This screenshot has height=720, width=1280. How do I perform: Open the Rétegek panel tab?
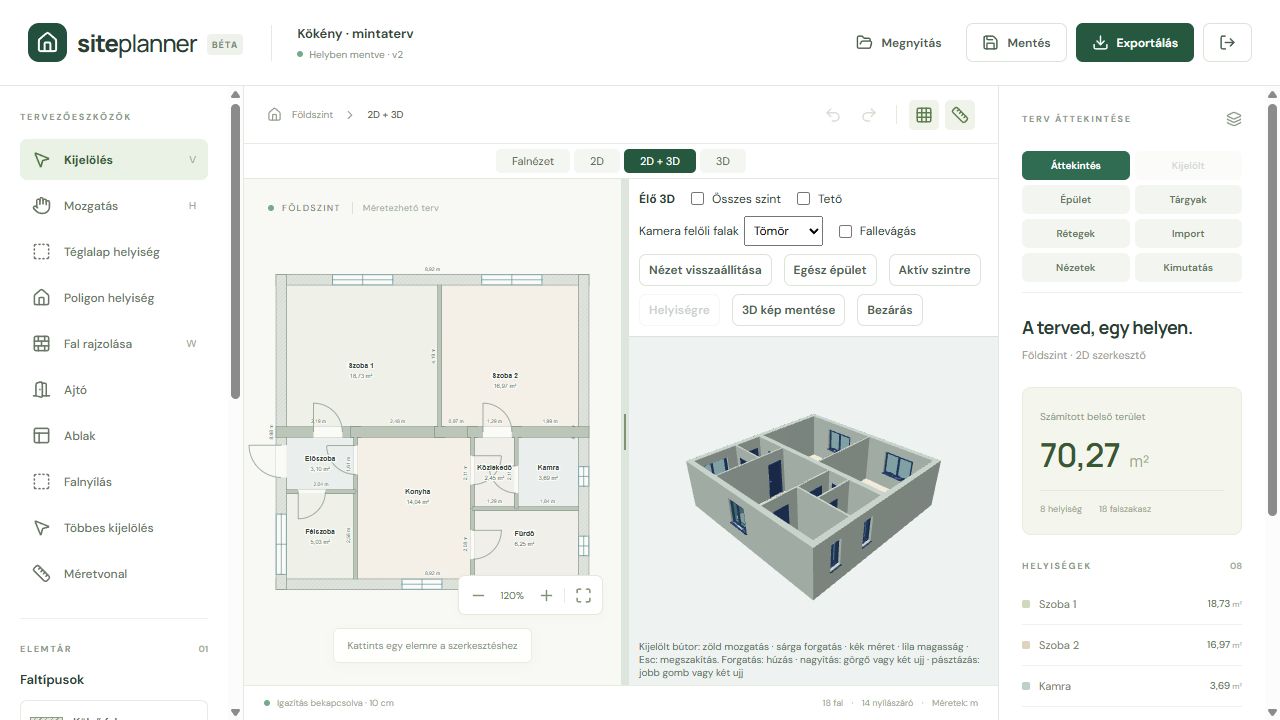point(1076,234)
